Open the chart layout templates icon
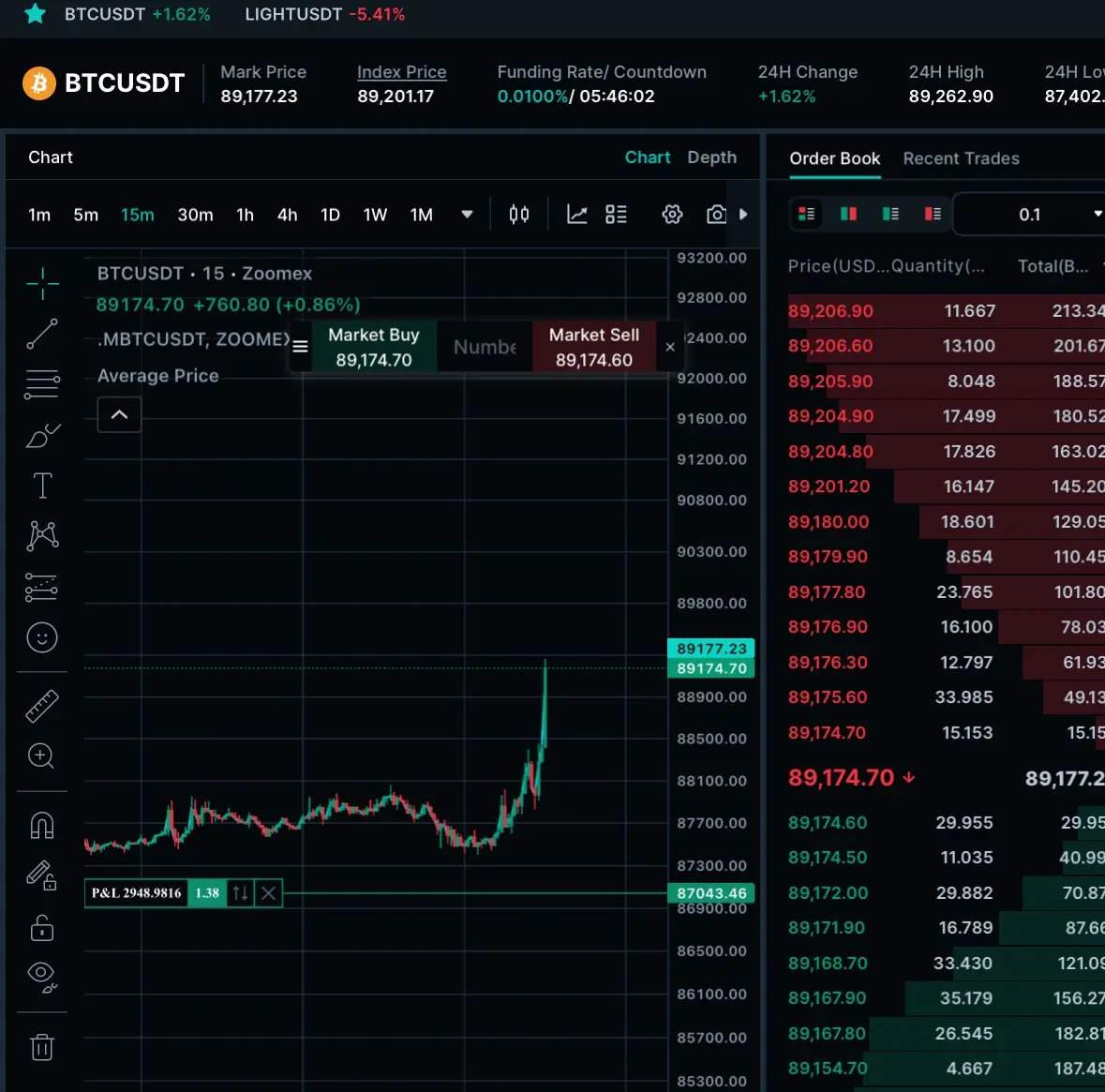1105x1092 pixels. (x=616, y=215)
